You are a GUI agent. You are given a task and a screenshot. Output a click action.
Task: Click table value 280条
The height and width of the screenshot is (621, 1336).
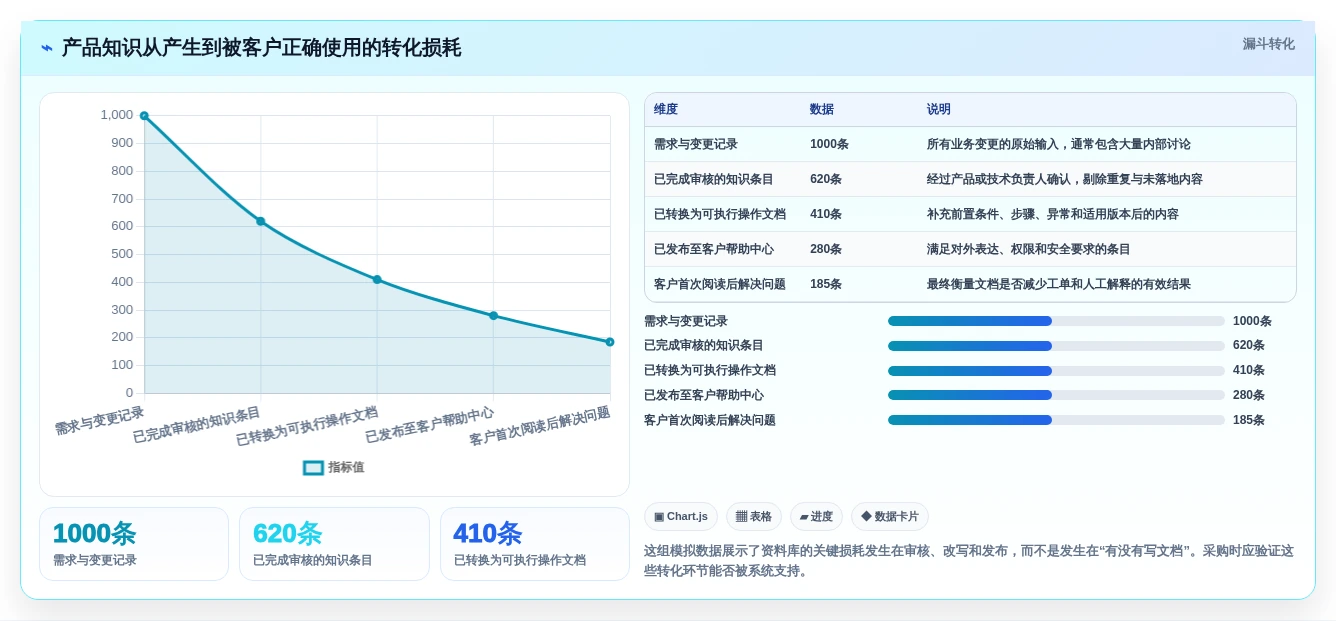(x=826, y=249)
